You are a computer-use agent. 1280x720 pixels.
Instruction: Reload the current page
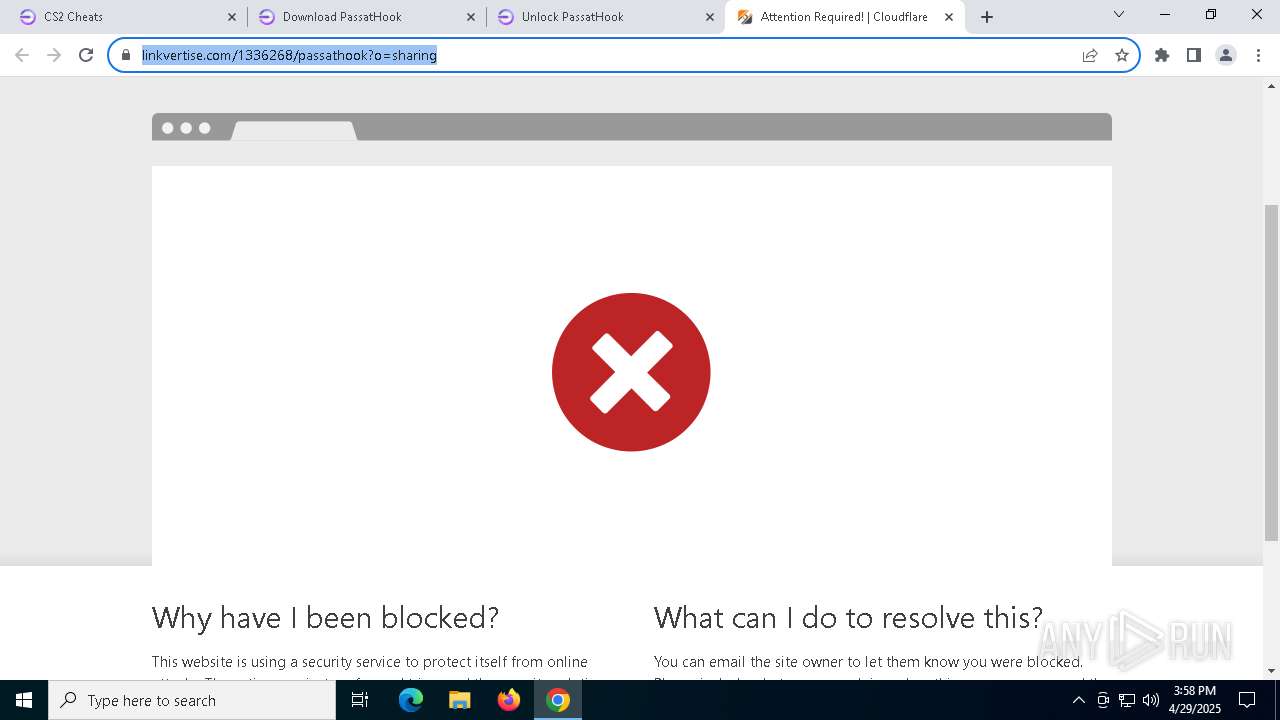(x=86, y=55)
